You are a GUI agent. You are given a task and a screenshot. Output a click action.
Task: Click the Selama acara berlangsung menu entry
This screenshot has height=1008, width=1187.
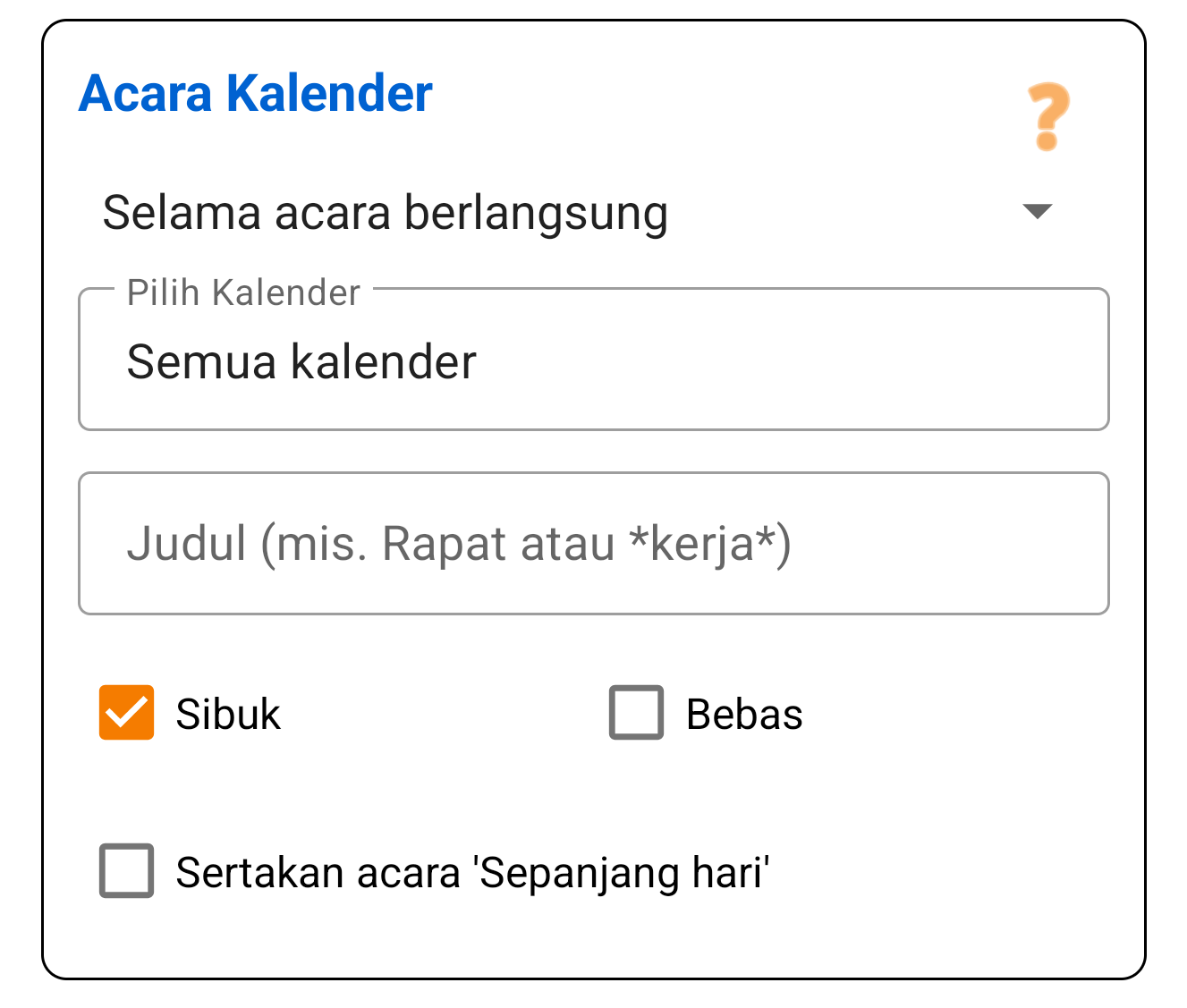385,212
